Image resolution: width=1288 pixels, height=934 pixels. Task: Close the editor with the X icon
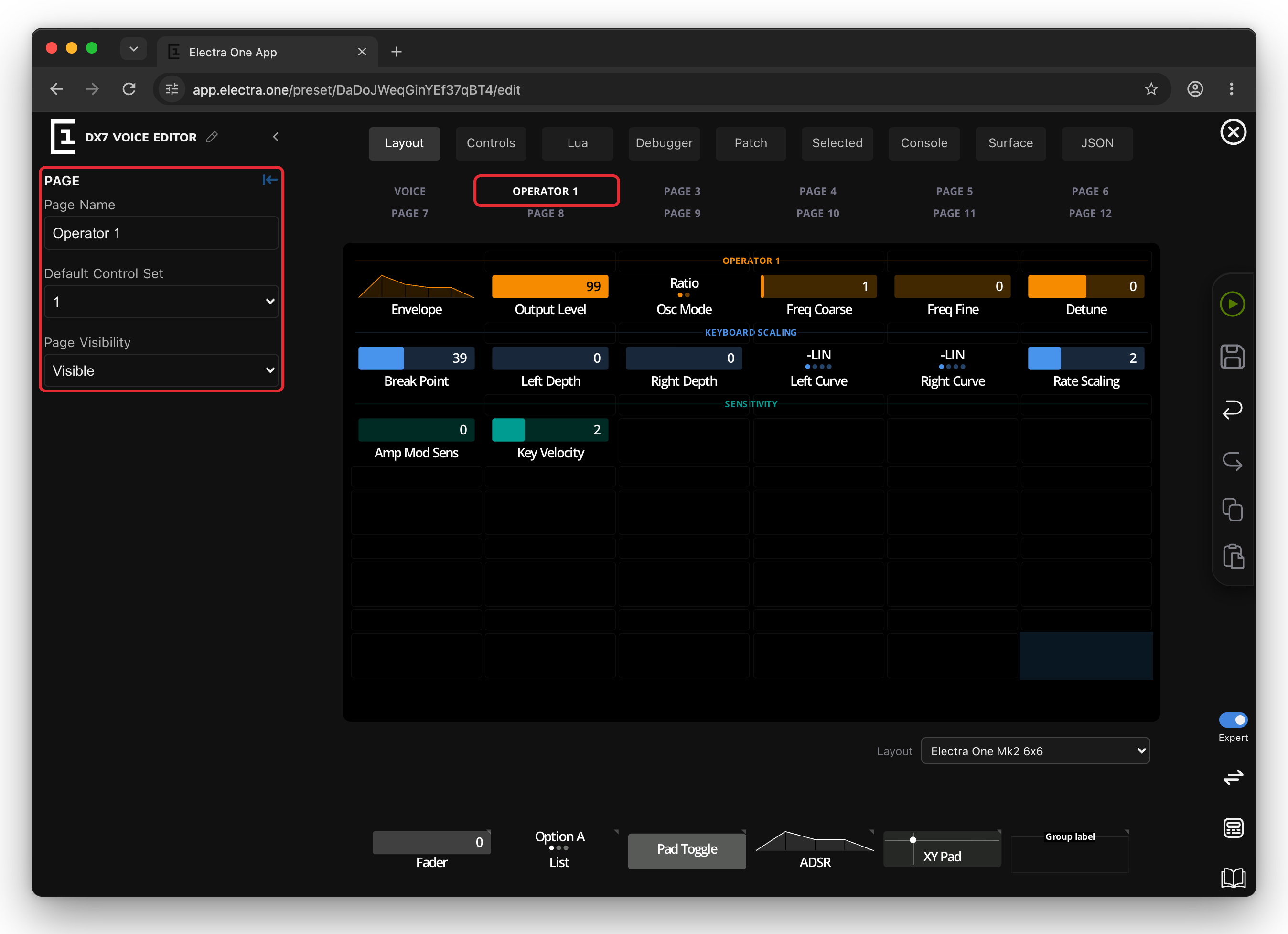(1233, 132)
